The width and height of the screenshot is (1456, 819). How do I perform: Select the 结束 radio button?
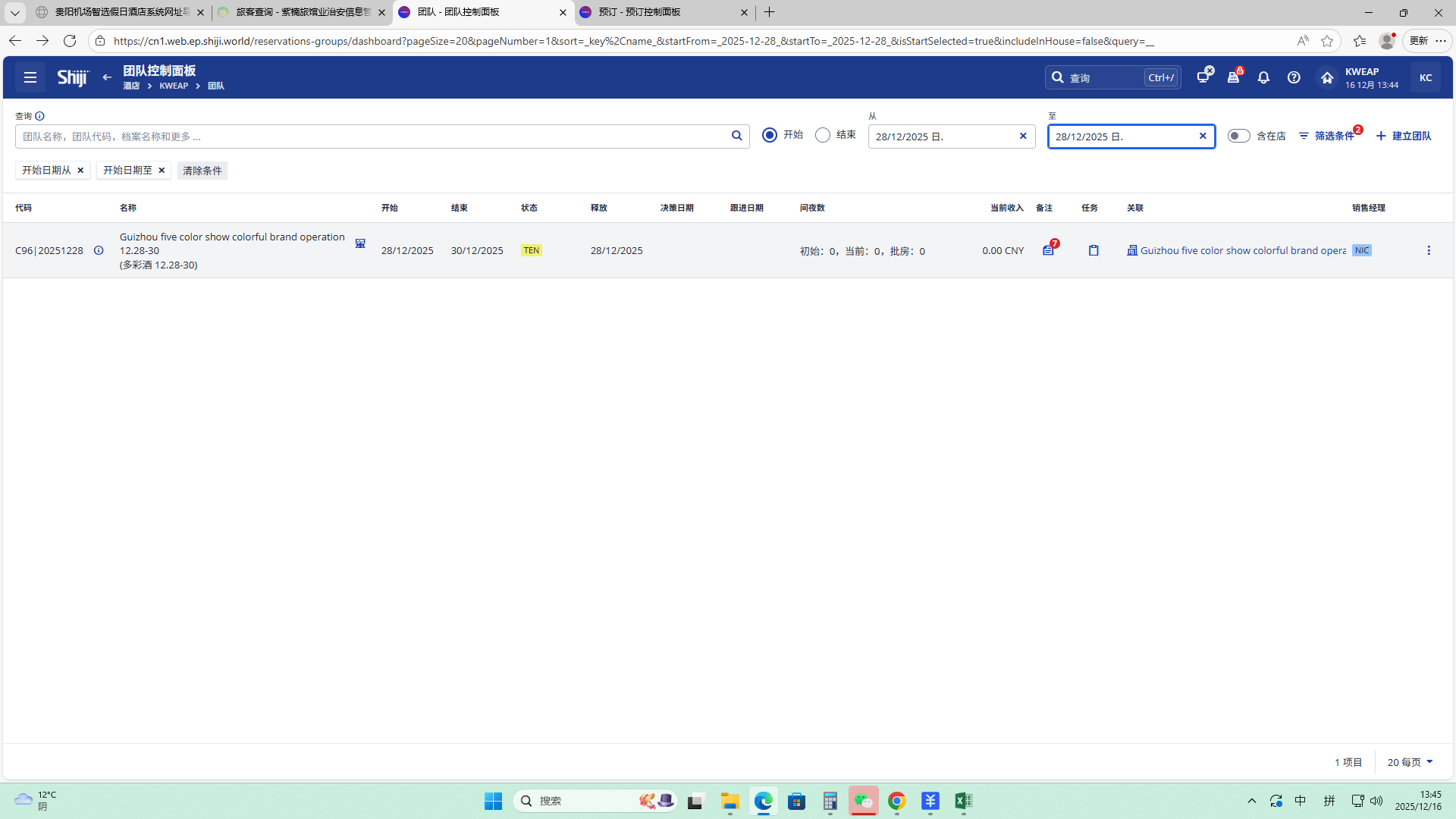(x=823, y=135)
